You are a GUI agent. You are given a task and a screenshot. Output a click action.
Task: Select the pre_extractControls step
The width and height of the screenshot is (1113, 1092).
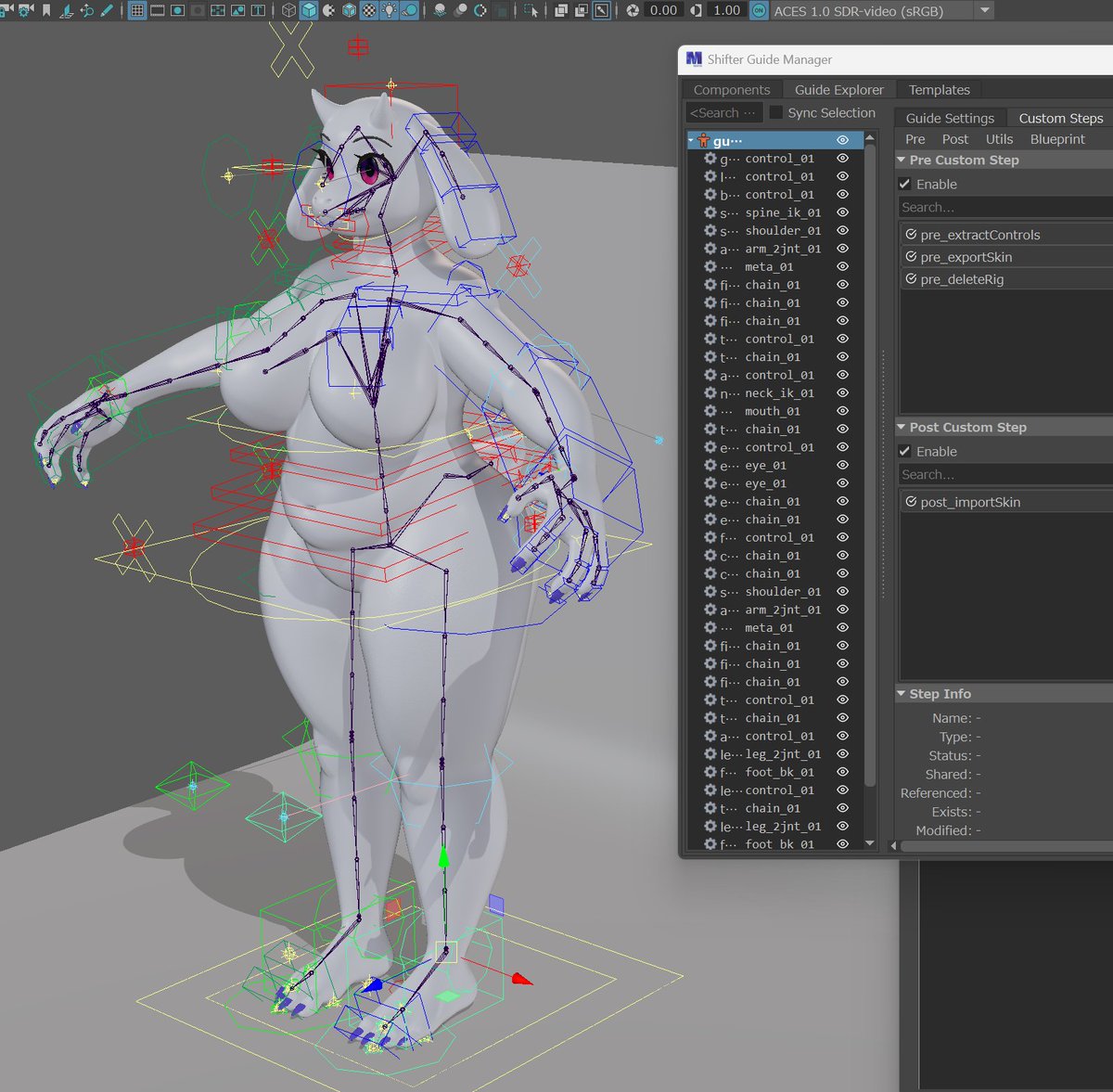[x=1006, y=235]
